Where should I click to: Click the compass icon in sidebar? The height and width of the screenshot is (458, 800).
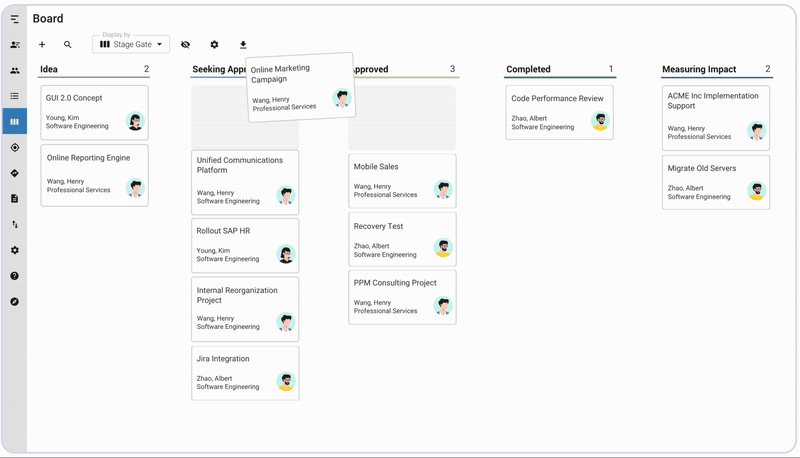point(14,302)
